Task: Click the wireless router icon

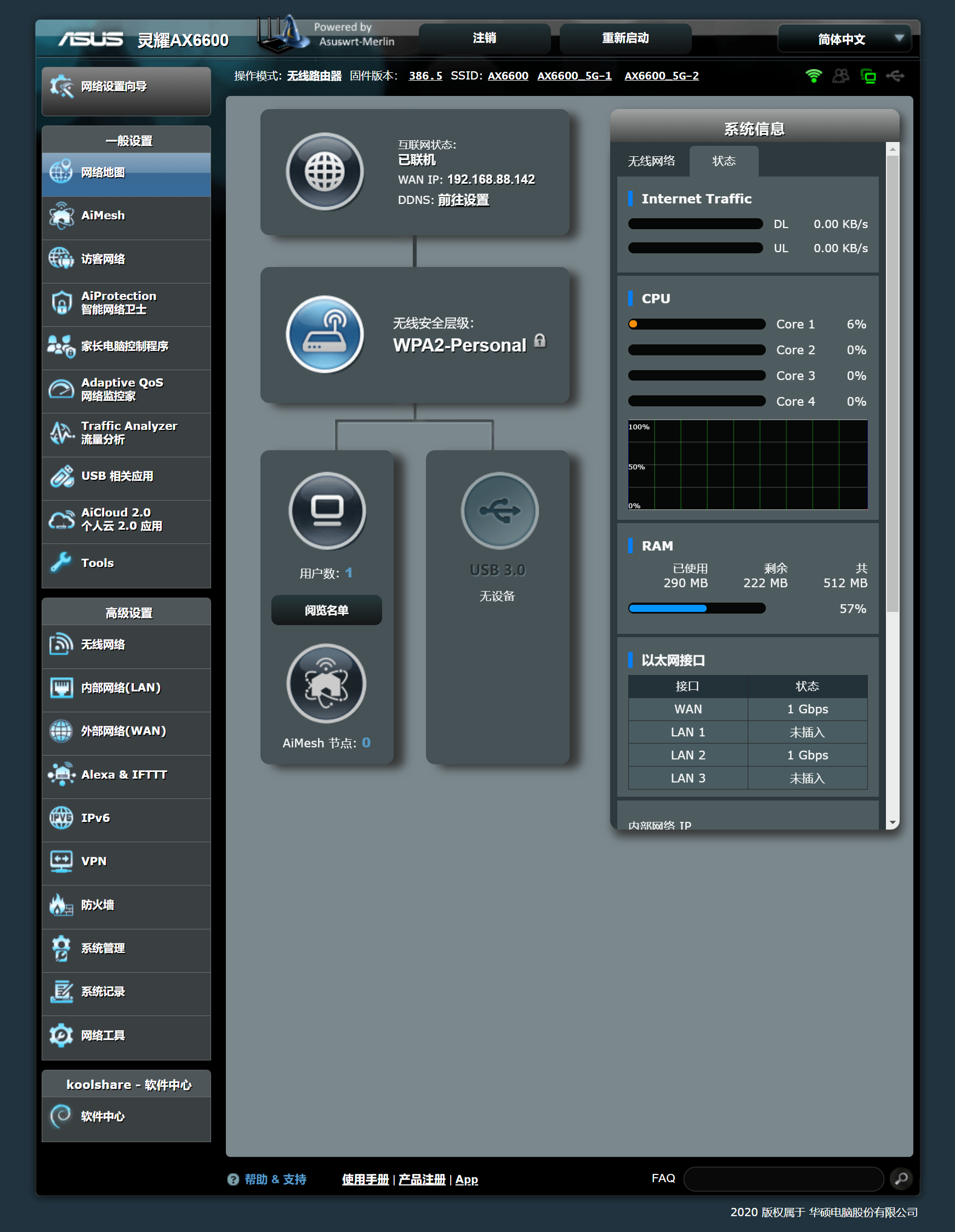Action: click(325, 334)
